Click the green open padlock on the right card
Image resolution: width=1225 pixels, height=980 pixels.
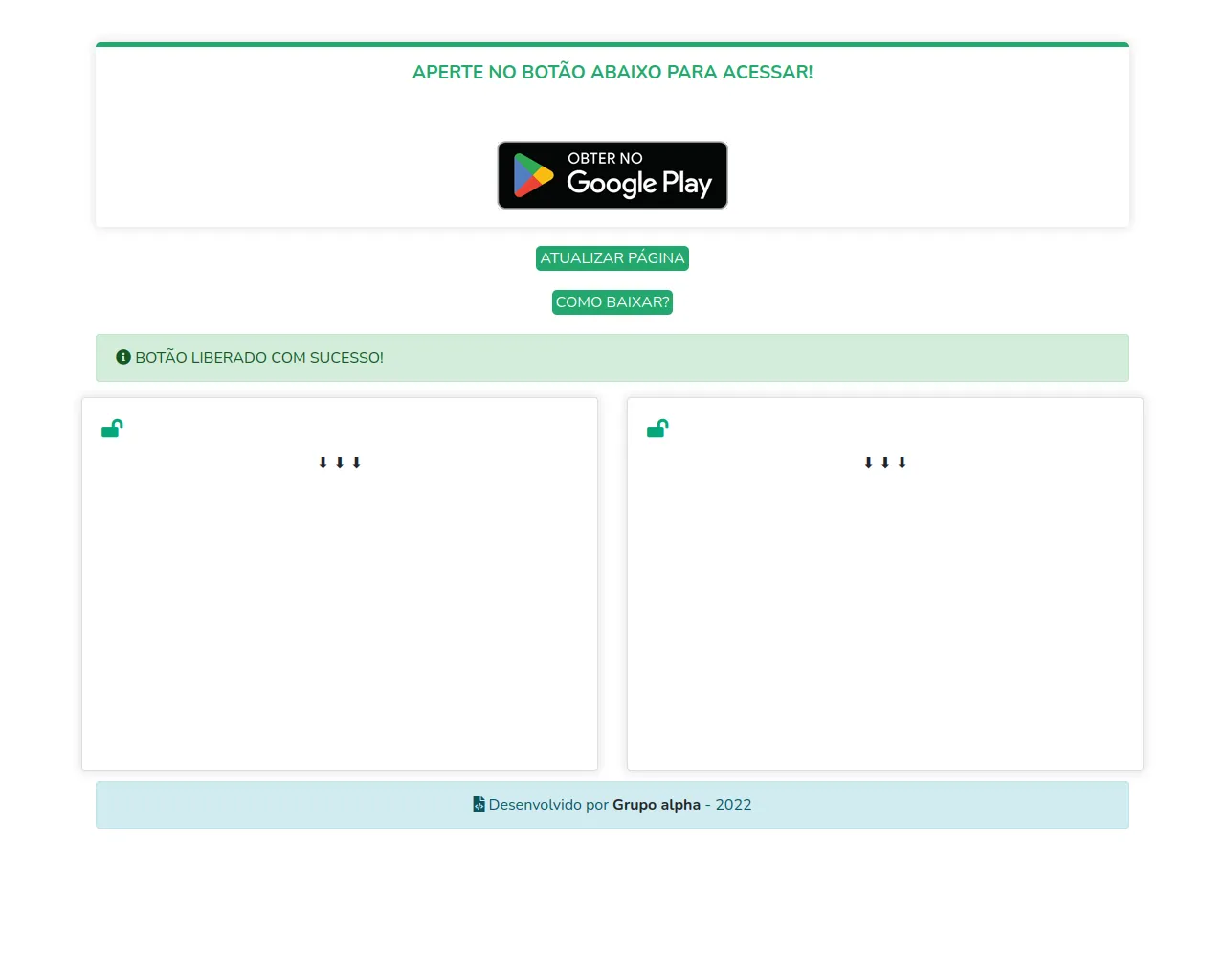pyautogui.click(x=657, y=429)
